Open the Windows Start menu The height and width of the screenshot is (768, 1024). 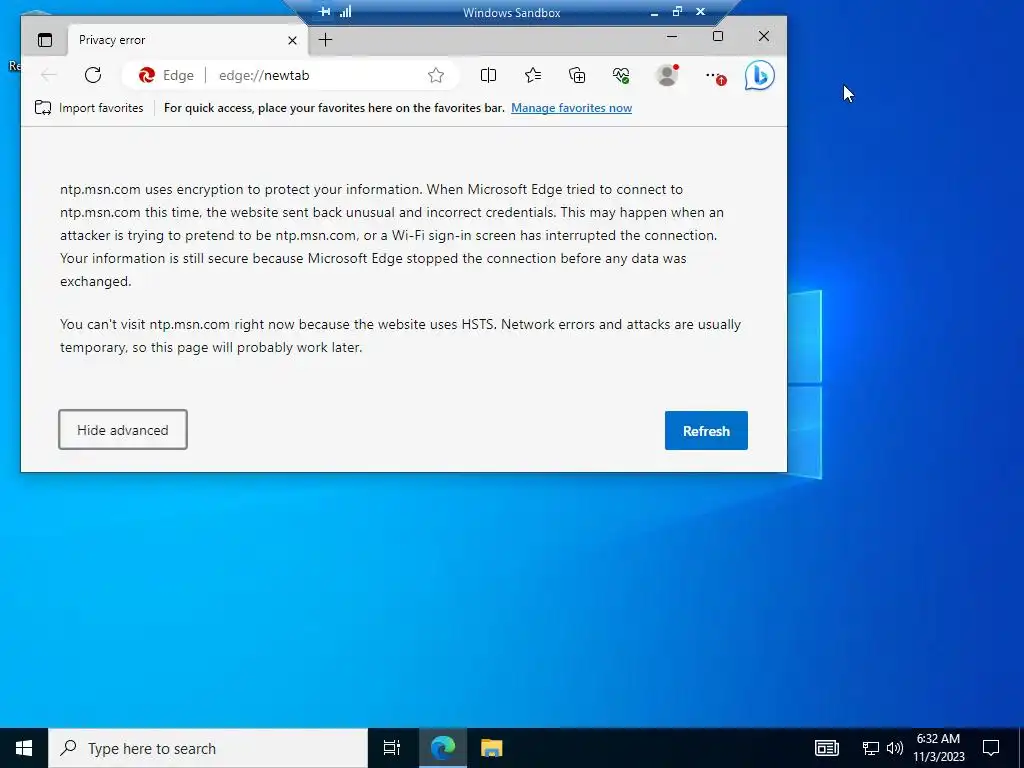point(24,748)
